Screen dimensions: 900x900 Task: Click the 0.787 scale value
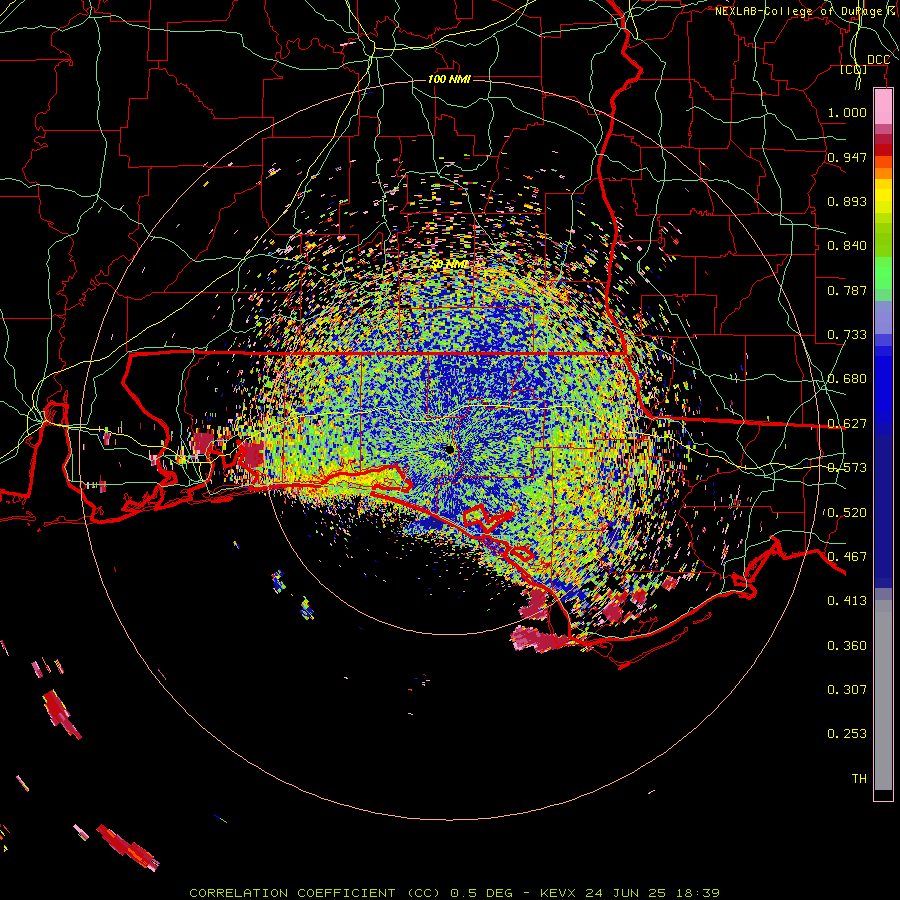(847, 290)
